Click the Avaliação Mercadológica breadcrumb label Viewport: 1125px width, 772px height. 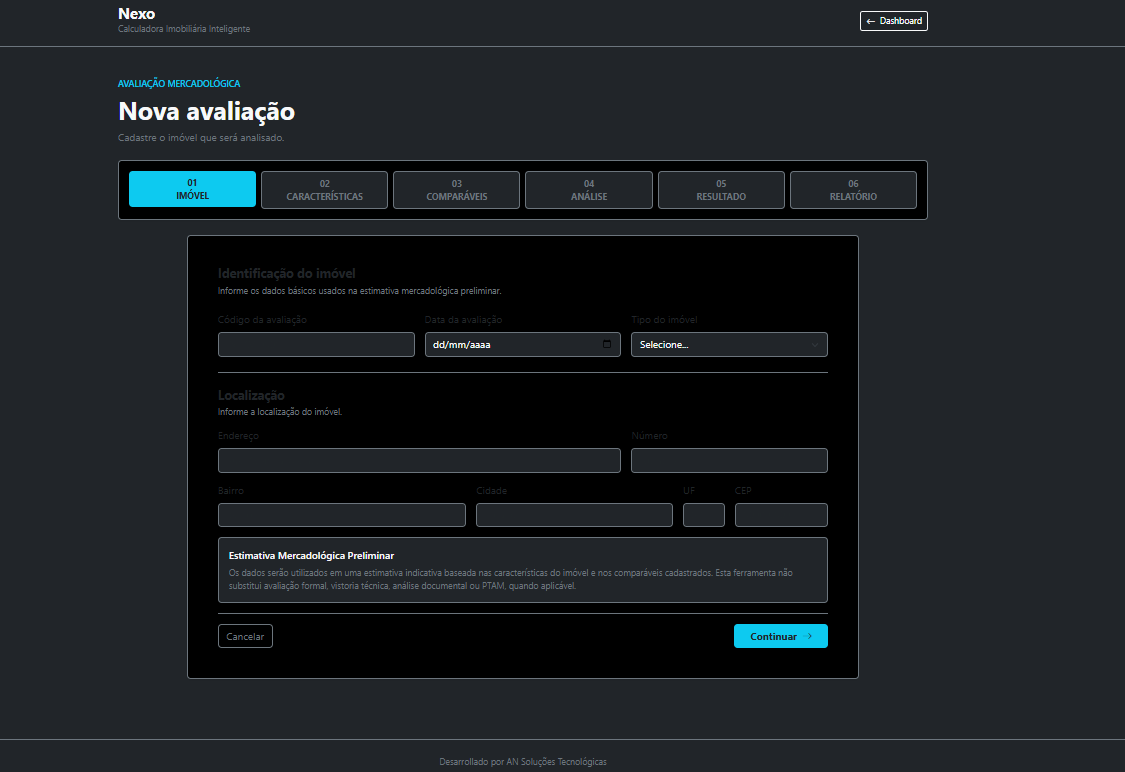coord(179,84)
